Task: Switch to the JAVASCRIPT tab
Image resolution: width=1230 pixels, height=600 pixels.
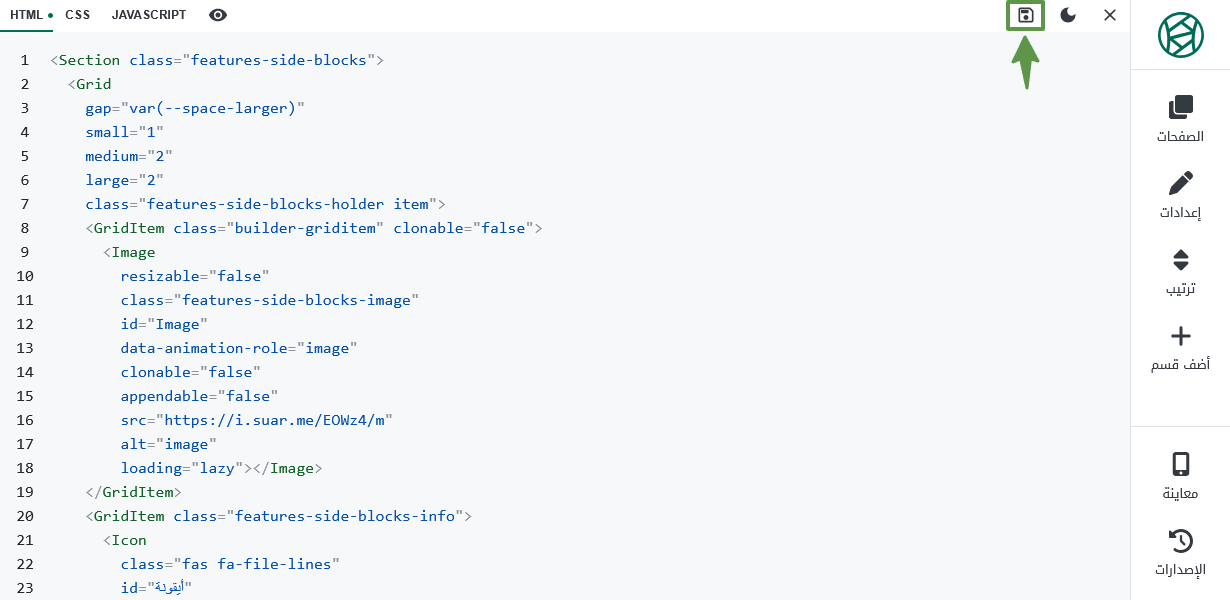Action: tap(149, 15)
